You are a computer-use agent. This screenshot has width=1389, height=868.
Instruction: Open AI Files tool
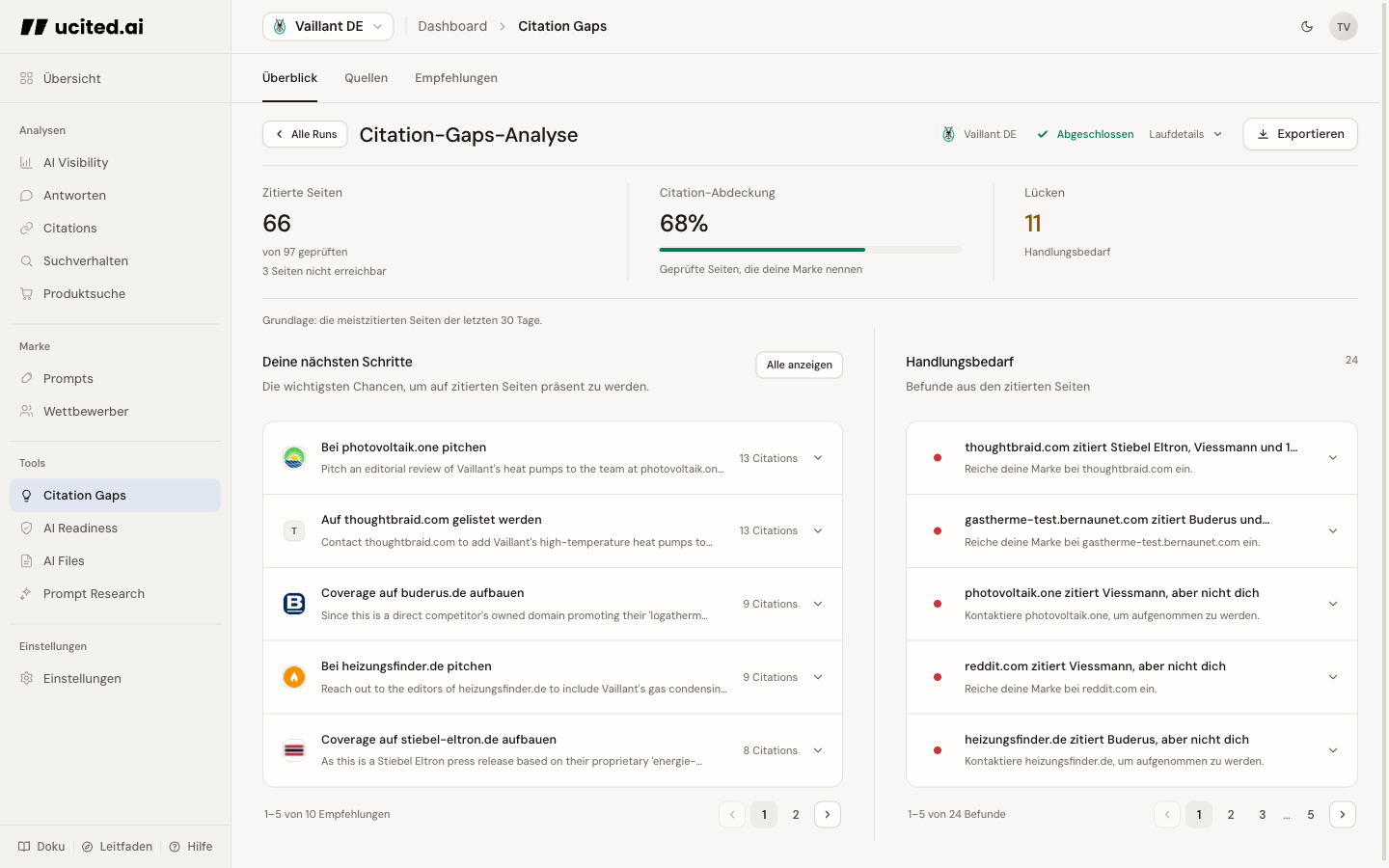(x=116, y=561)
